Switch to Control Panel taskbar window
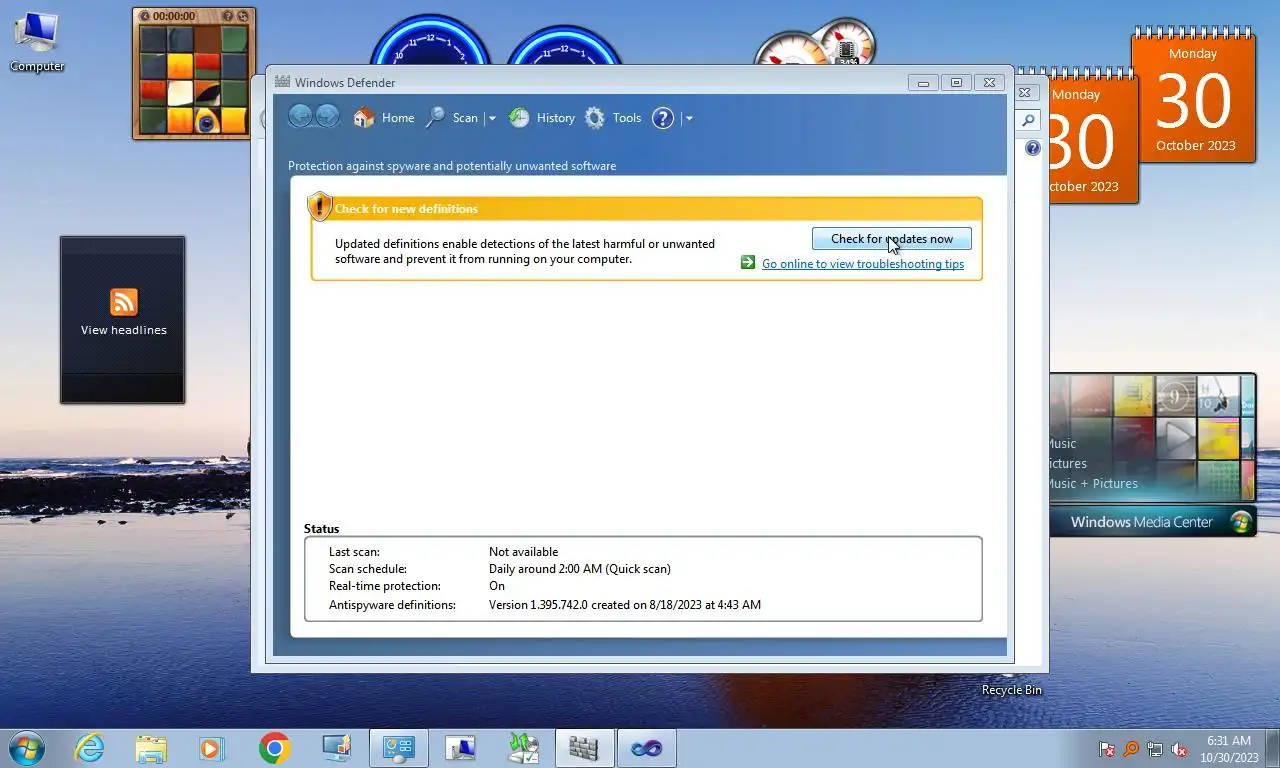 [x=398, y=747]
